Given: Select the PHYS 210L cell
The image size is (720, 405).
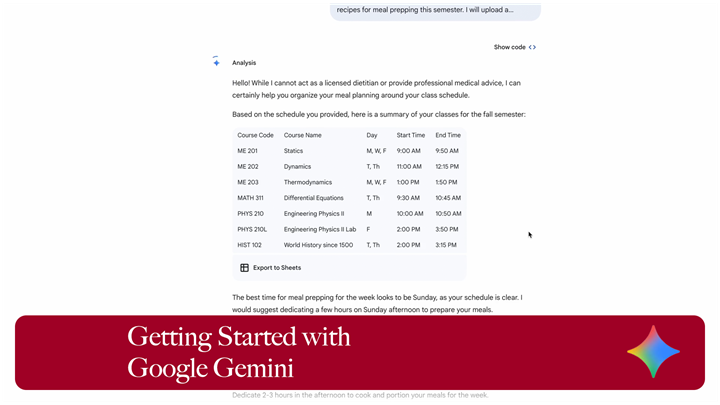Looking at the screenshot, I should [x=252, y=229].
